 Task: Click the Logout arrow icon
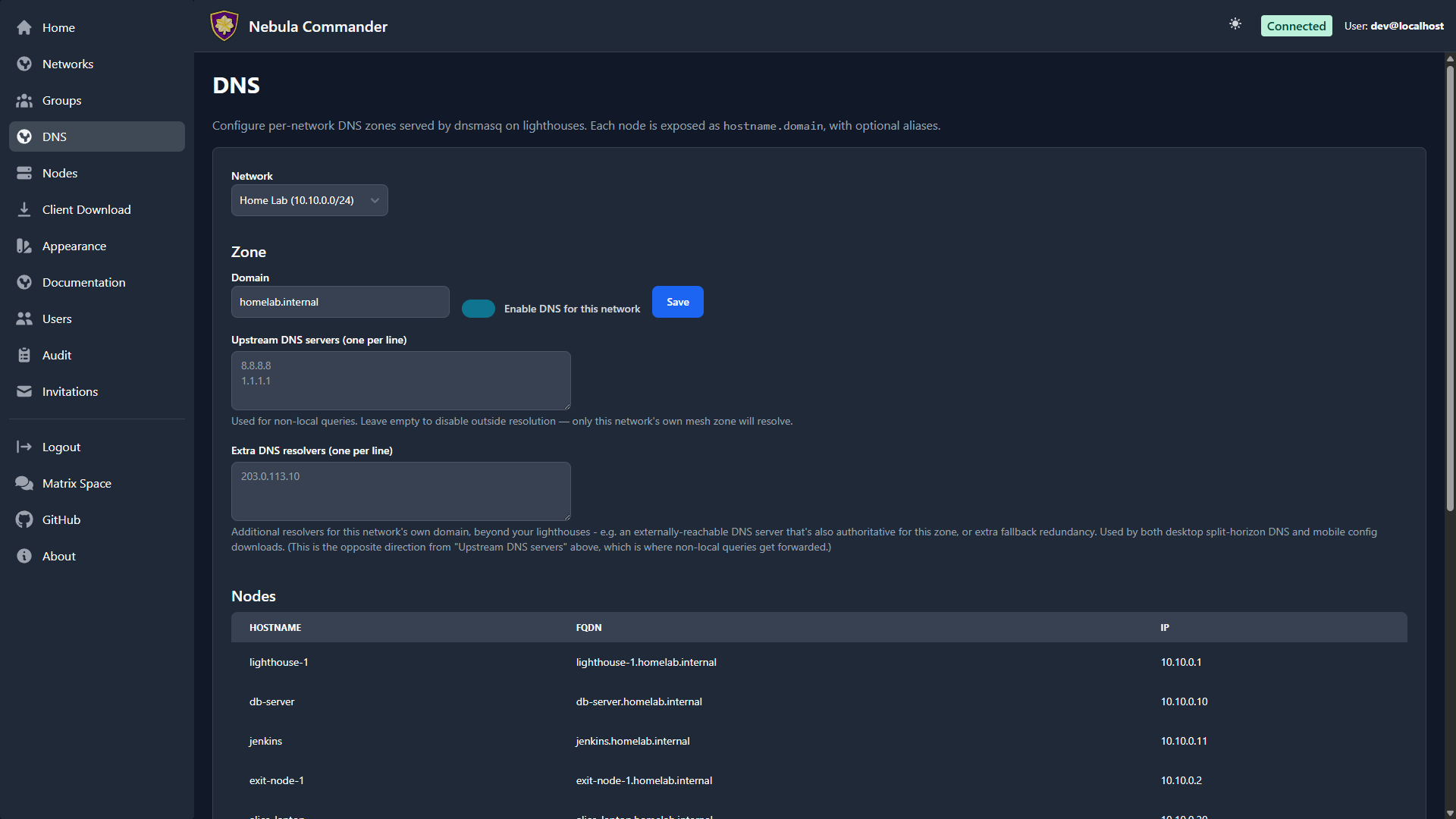24,447
